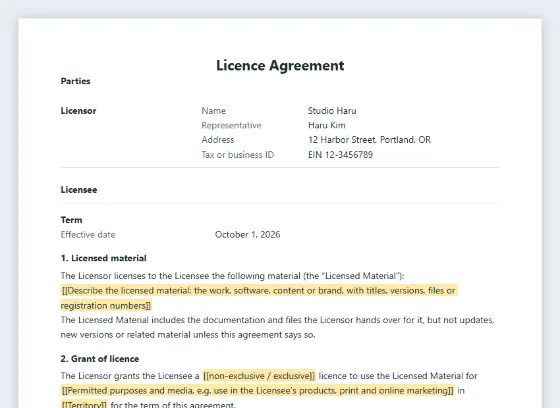Image resolution: width=560 pixels, height=408 pixels.
Task: Click representative value 'Haru Kim'
Action: (326, 125)
